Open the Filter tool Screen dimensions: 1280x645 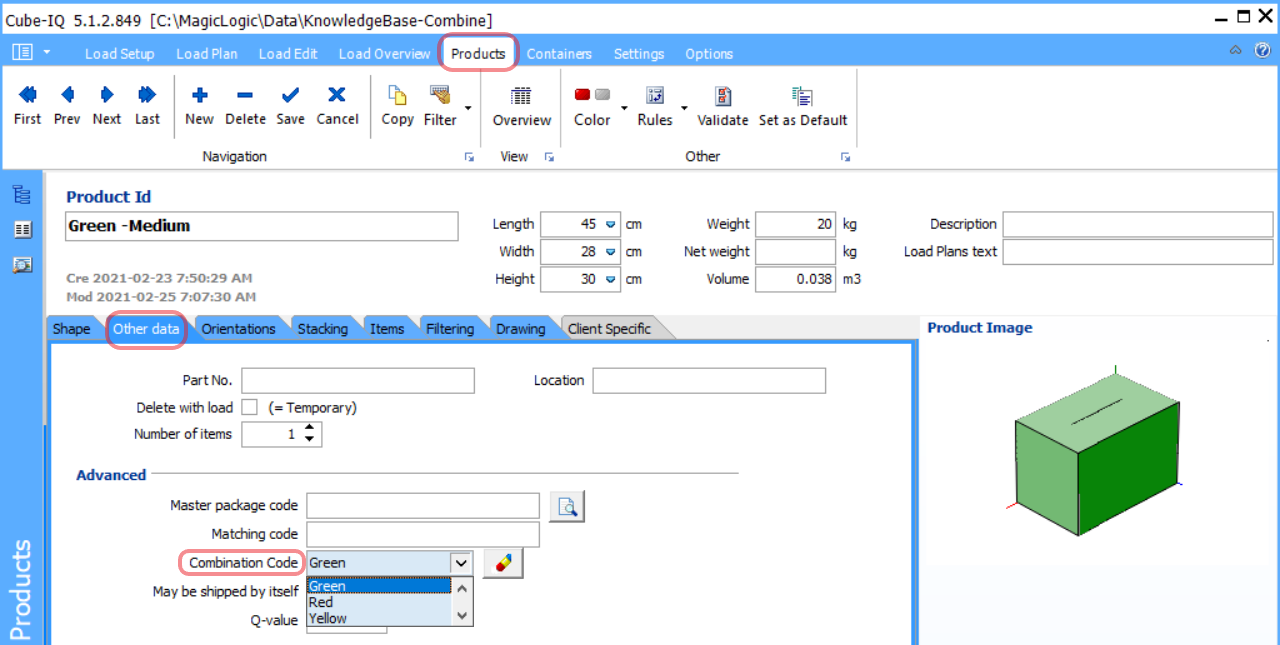tap(440, 105)
